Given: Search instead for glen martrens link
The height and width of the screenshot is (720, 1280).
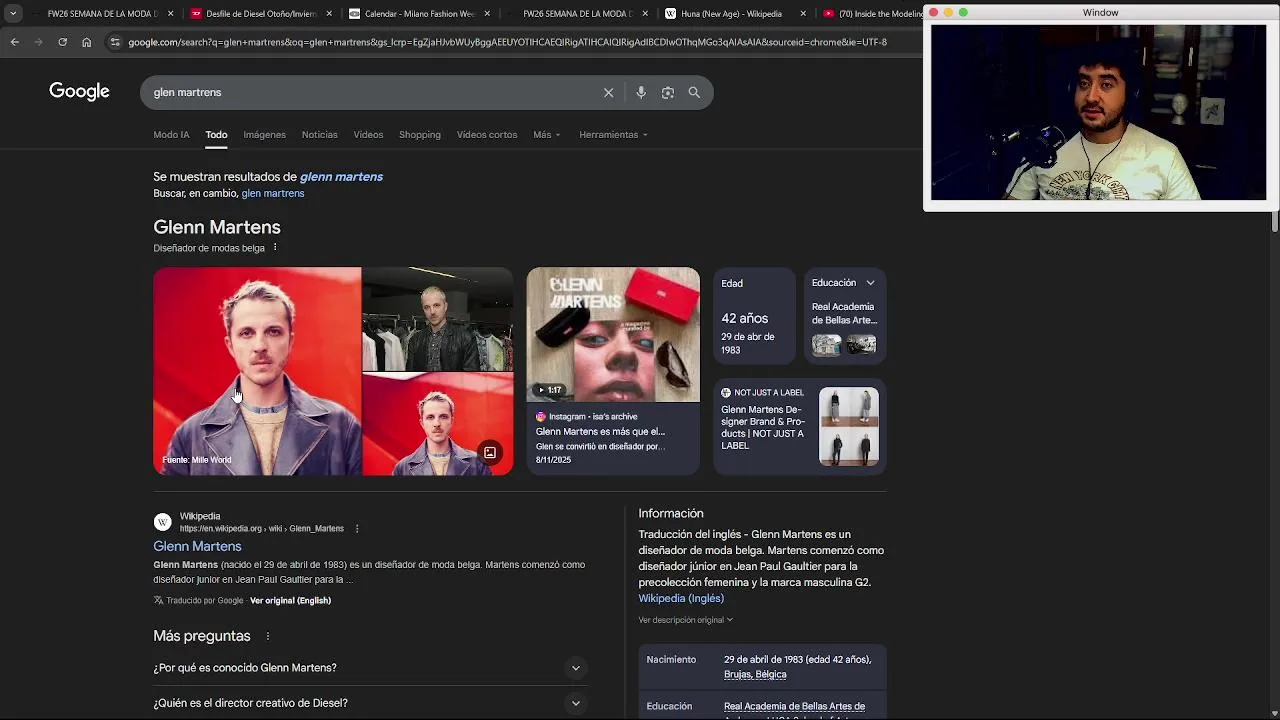Looking at the screenshot, I should [272, 193].
